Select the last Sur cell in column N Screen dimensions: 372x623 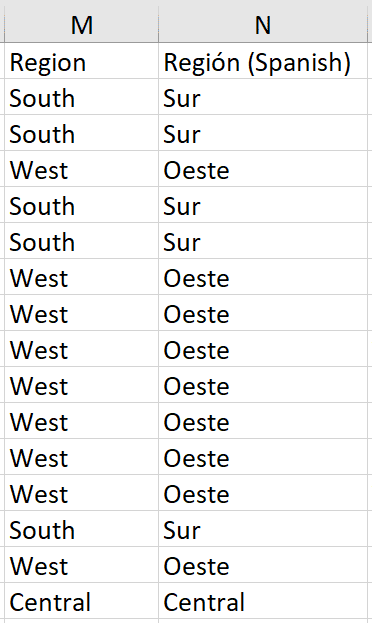click(x=263, y=529)
